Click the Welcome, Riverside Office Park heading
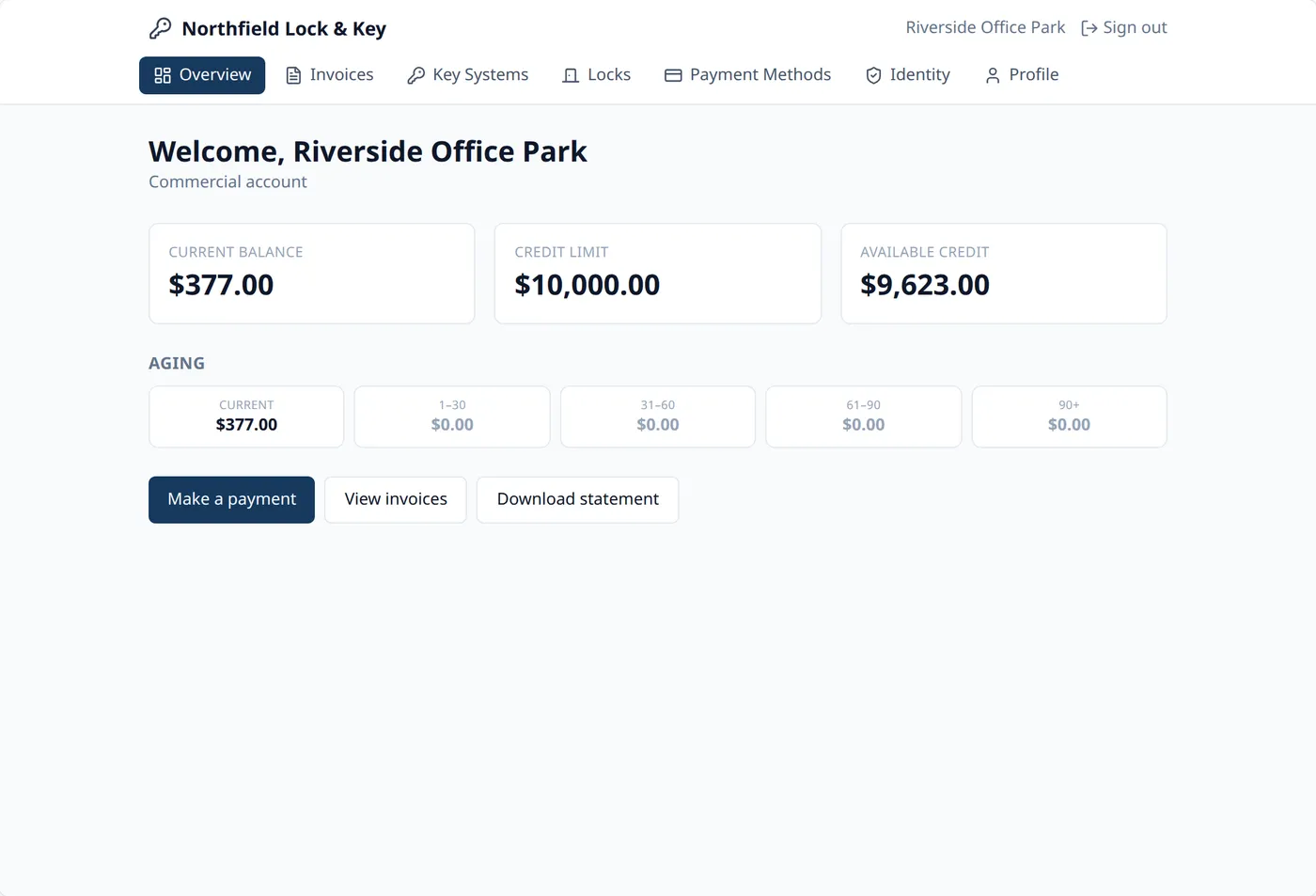 368,151
